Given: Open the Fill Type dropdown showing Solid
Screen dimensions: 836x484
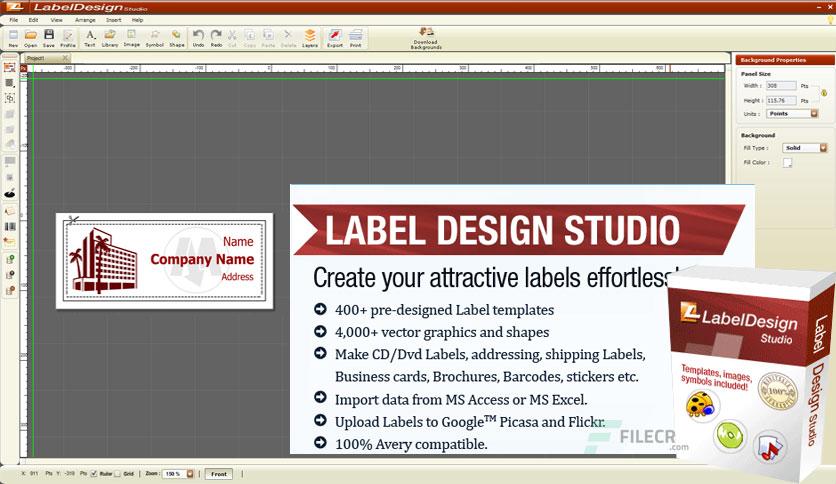Looking at the screenshot, I should tap(805, 148).
